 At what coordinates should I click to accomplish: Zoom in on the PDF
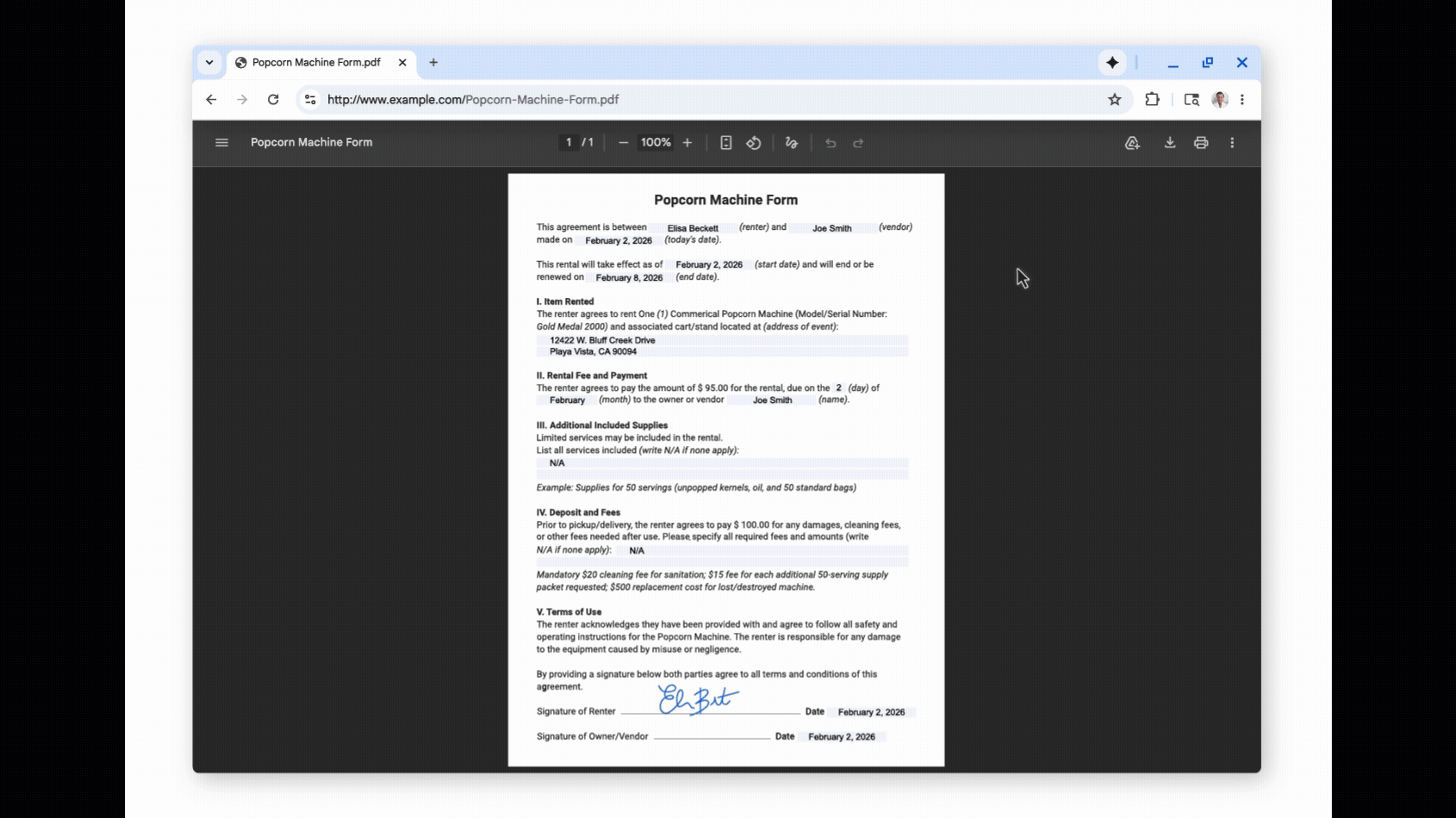(688, 143)
